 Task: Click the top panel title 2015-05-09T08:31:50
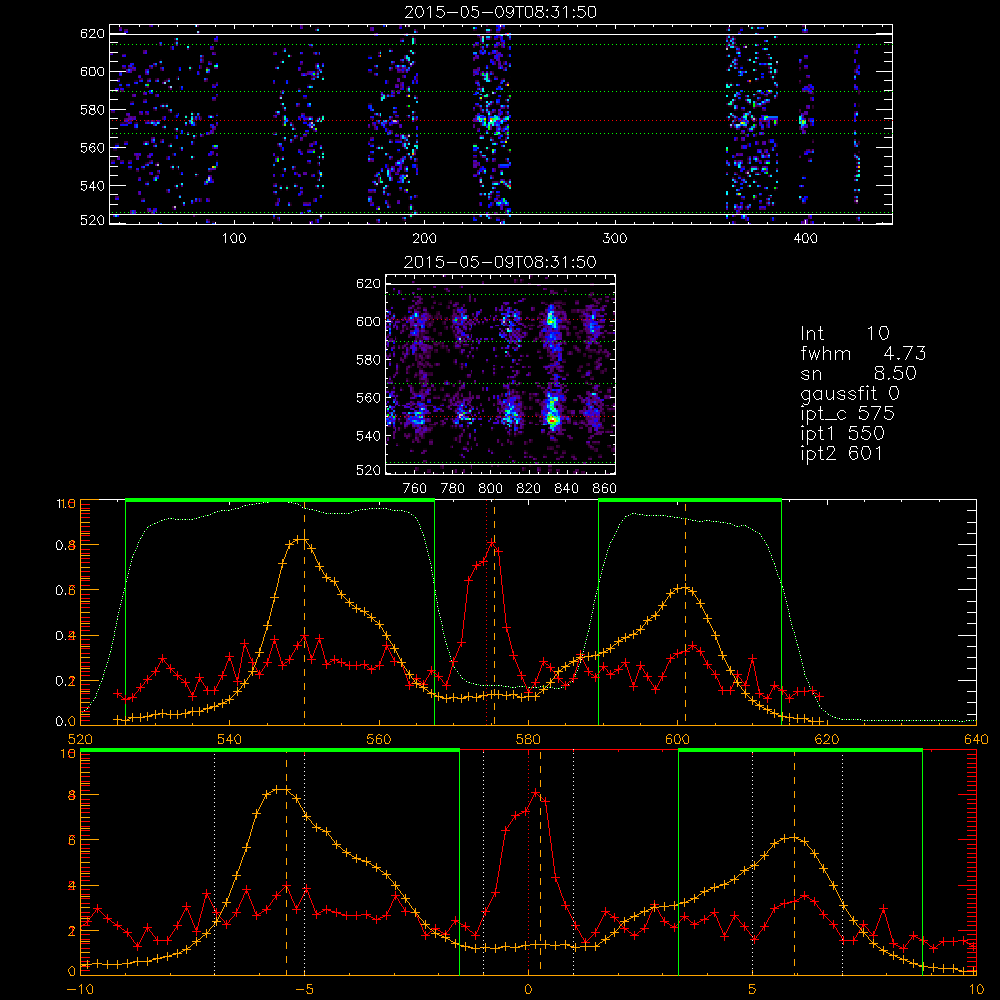coord(501,12)
